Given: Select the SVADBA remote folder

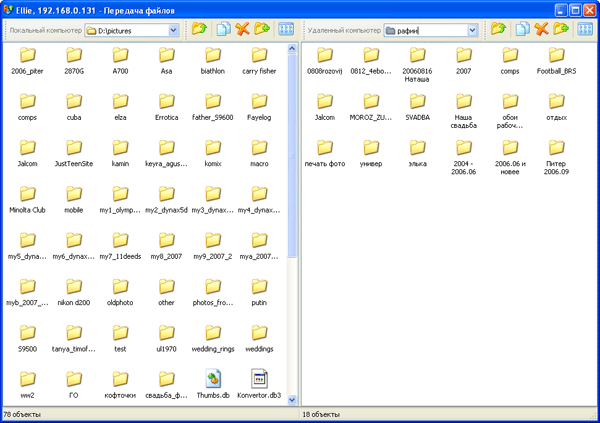Looking at the screenshot, I should (x=417, y=107).
